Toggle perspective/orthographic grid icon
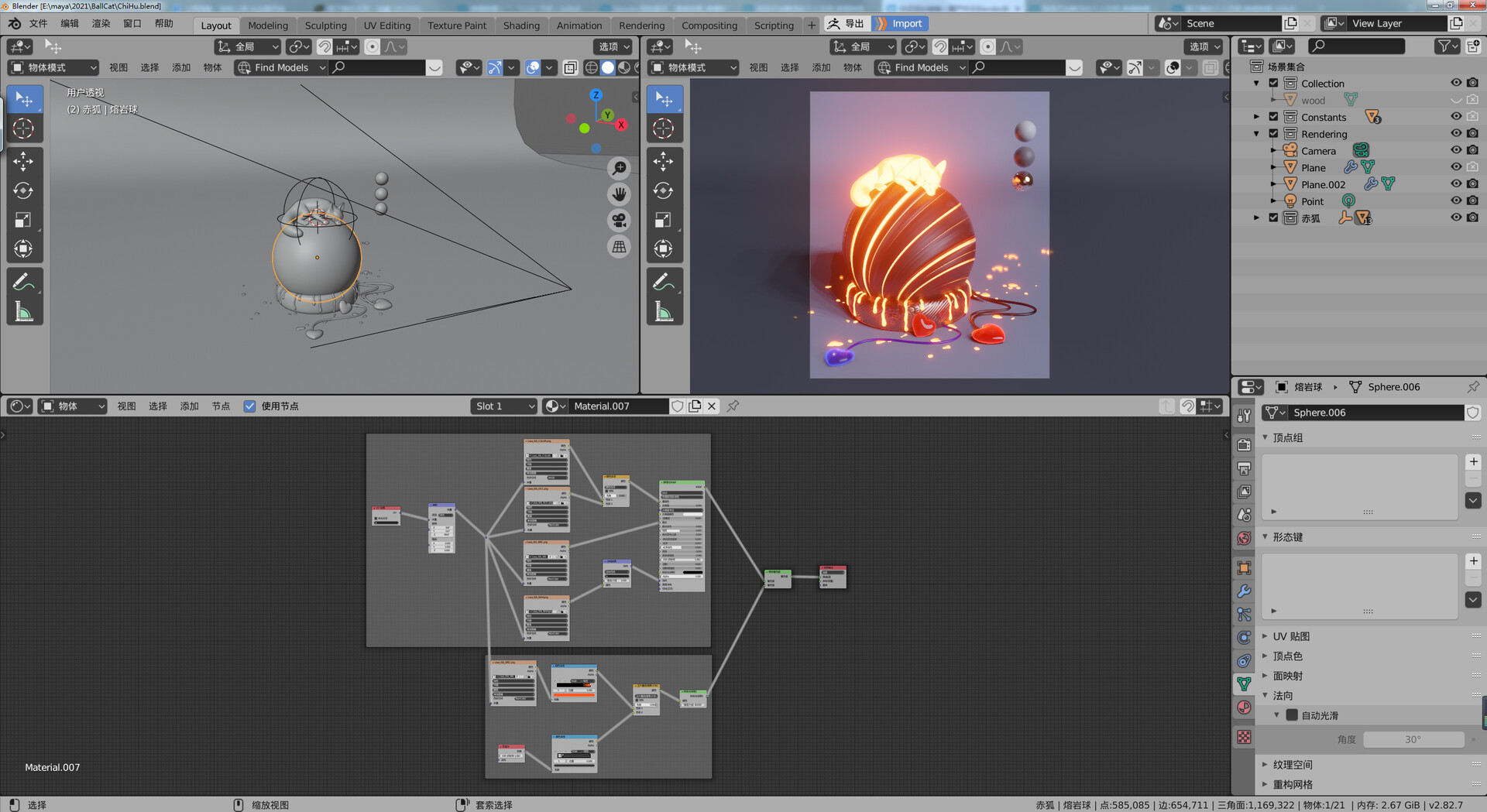This screenshot has width=1487, height=812. (619, 248)
